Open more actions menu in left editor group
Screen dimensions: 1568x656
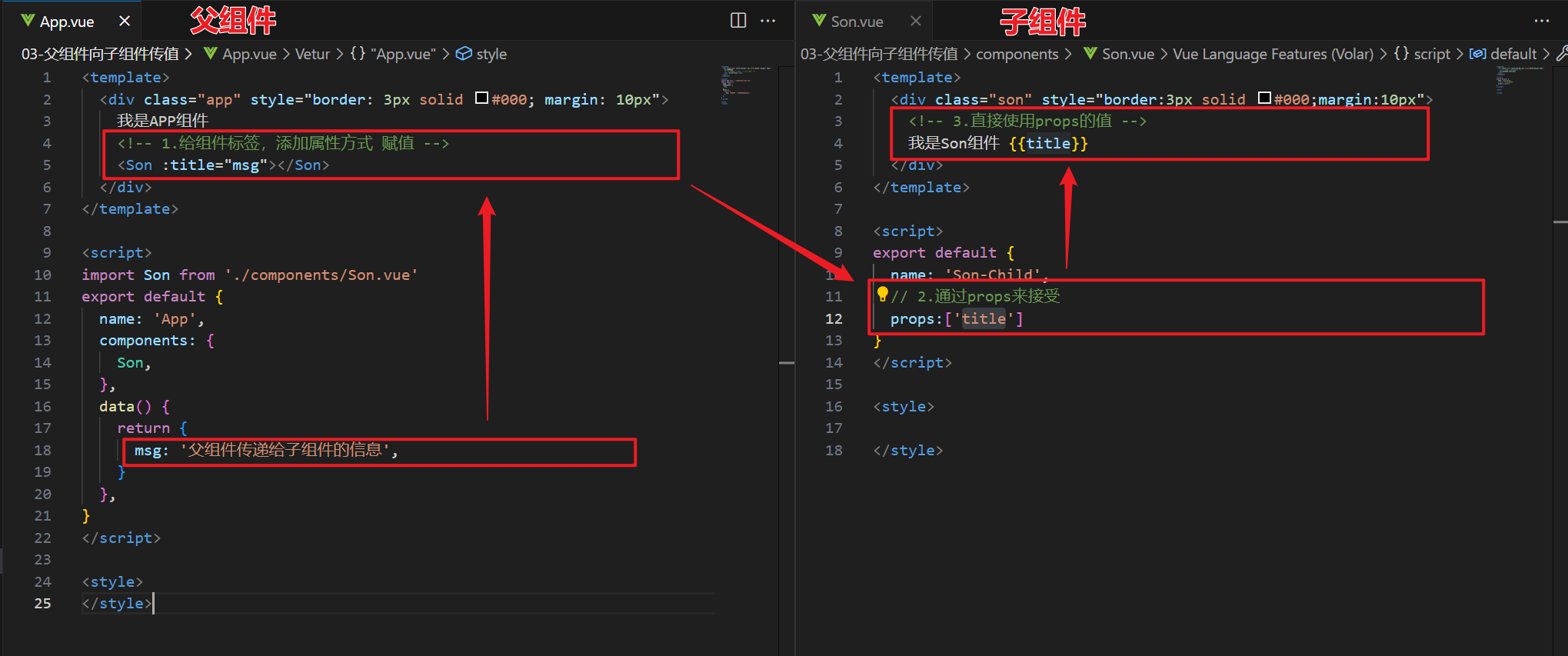coord(767,21)
